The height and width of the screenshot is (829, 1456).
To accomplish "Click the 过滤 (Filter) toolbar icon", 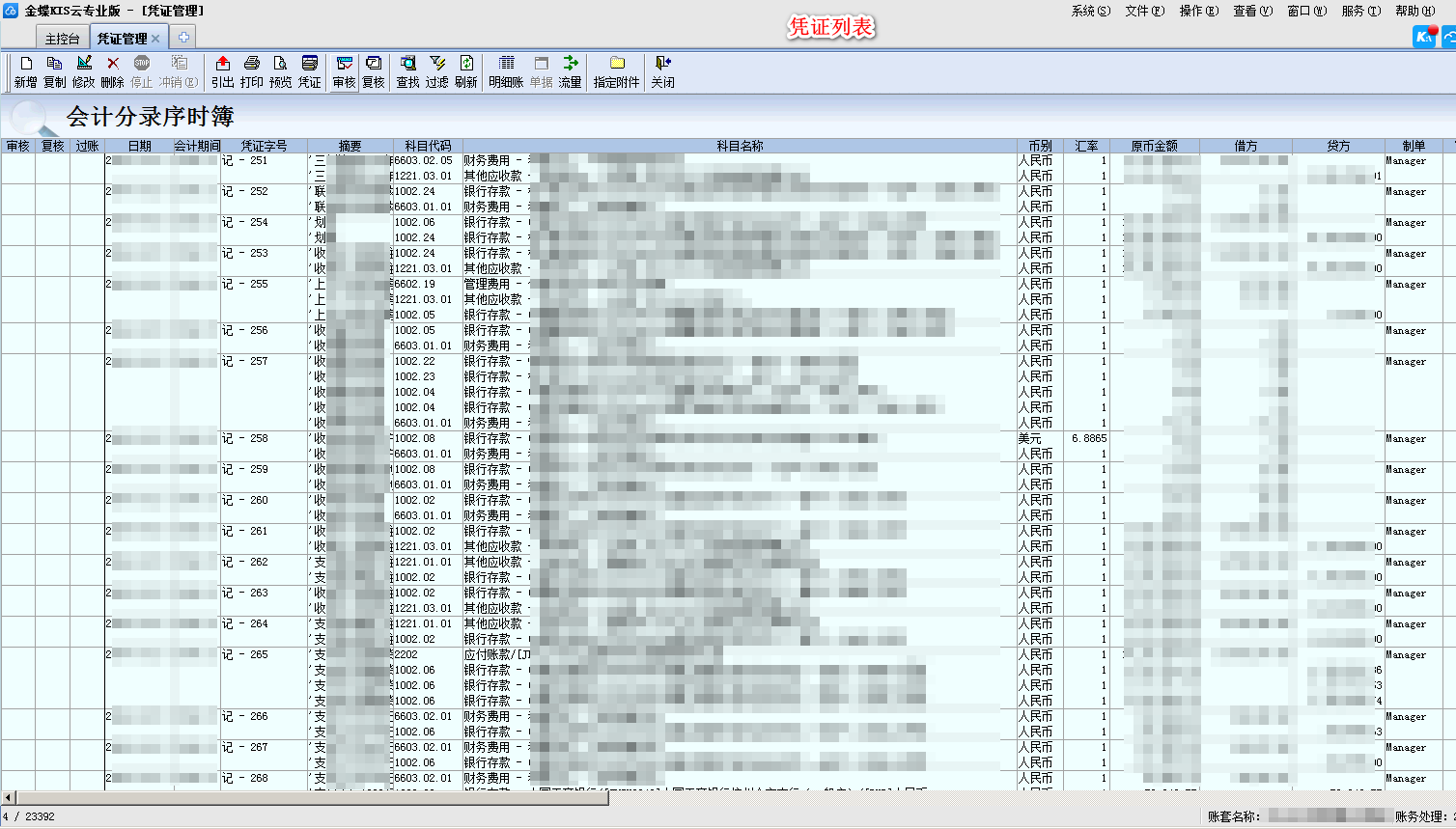I will pos(437,70).
